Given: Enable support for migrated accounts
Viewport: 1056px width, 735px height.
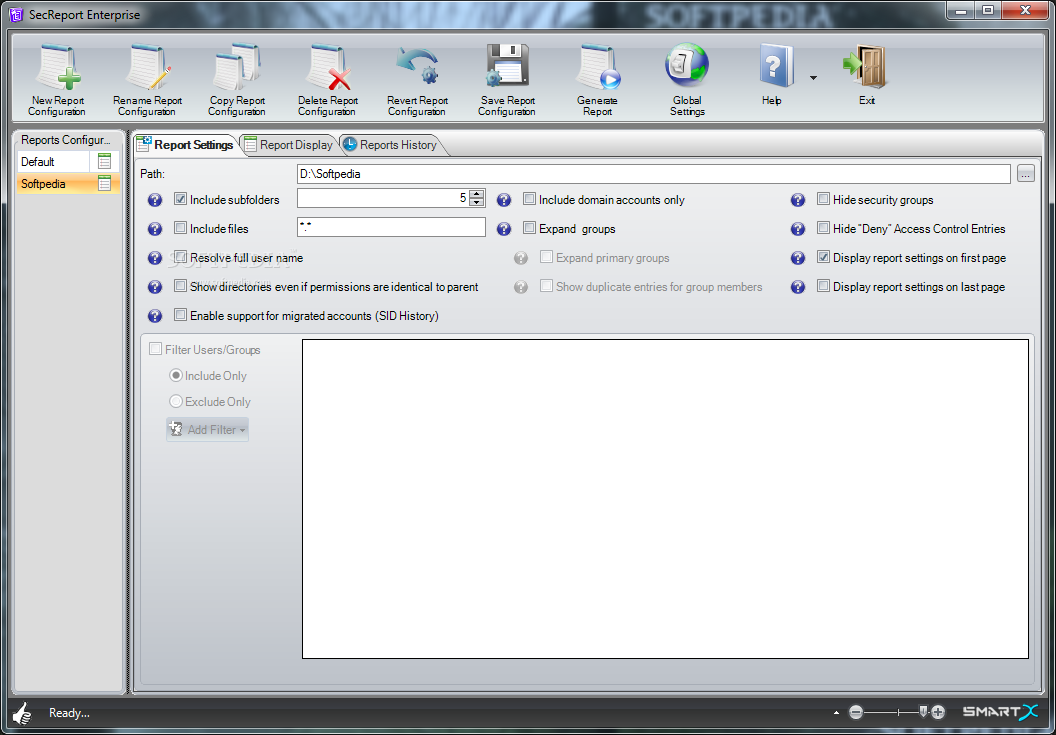Looking at the screenshot, I should tap(180, 315).
